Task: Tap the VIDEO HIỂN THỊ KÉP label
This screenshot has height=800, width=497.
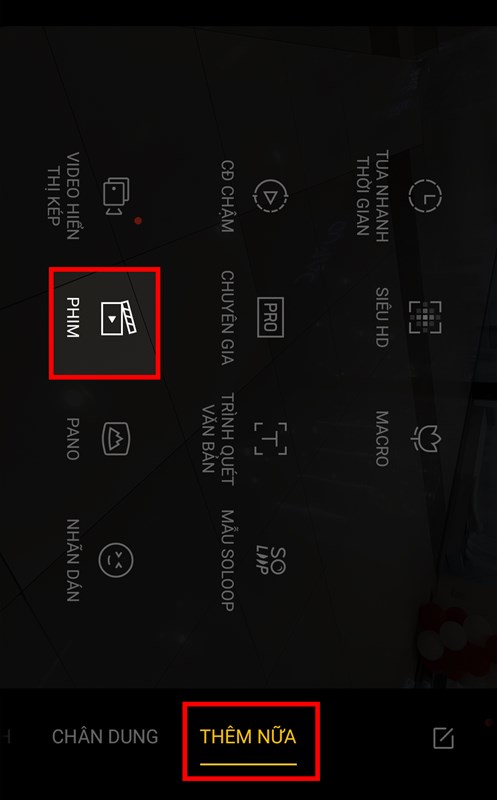Action: tap(64, 196)
